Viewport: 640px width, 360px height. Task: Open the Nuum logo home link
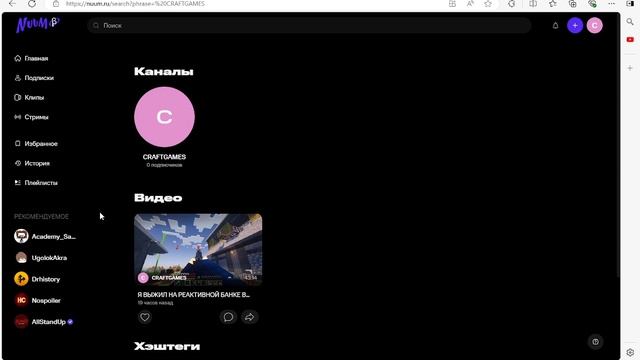38,24
